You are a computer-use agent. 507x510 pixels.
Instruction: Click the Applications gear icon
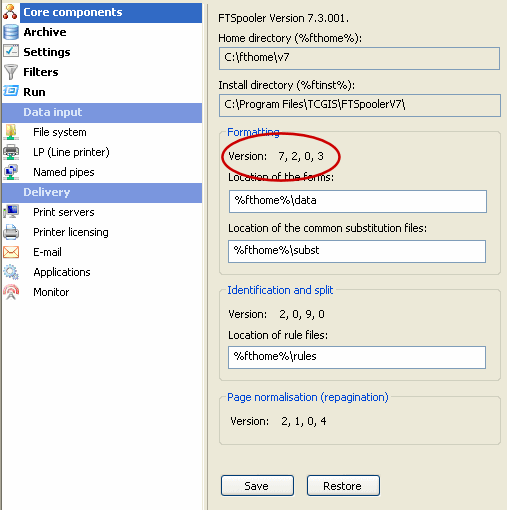click(x=11, y=272)
